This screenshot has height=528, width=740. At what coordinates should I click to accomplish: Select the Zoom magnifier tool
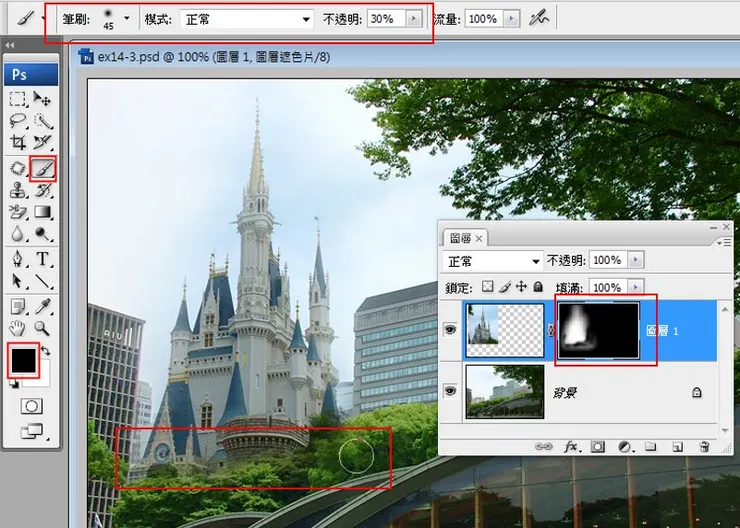(x=43, y=327)
